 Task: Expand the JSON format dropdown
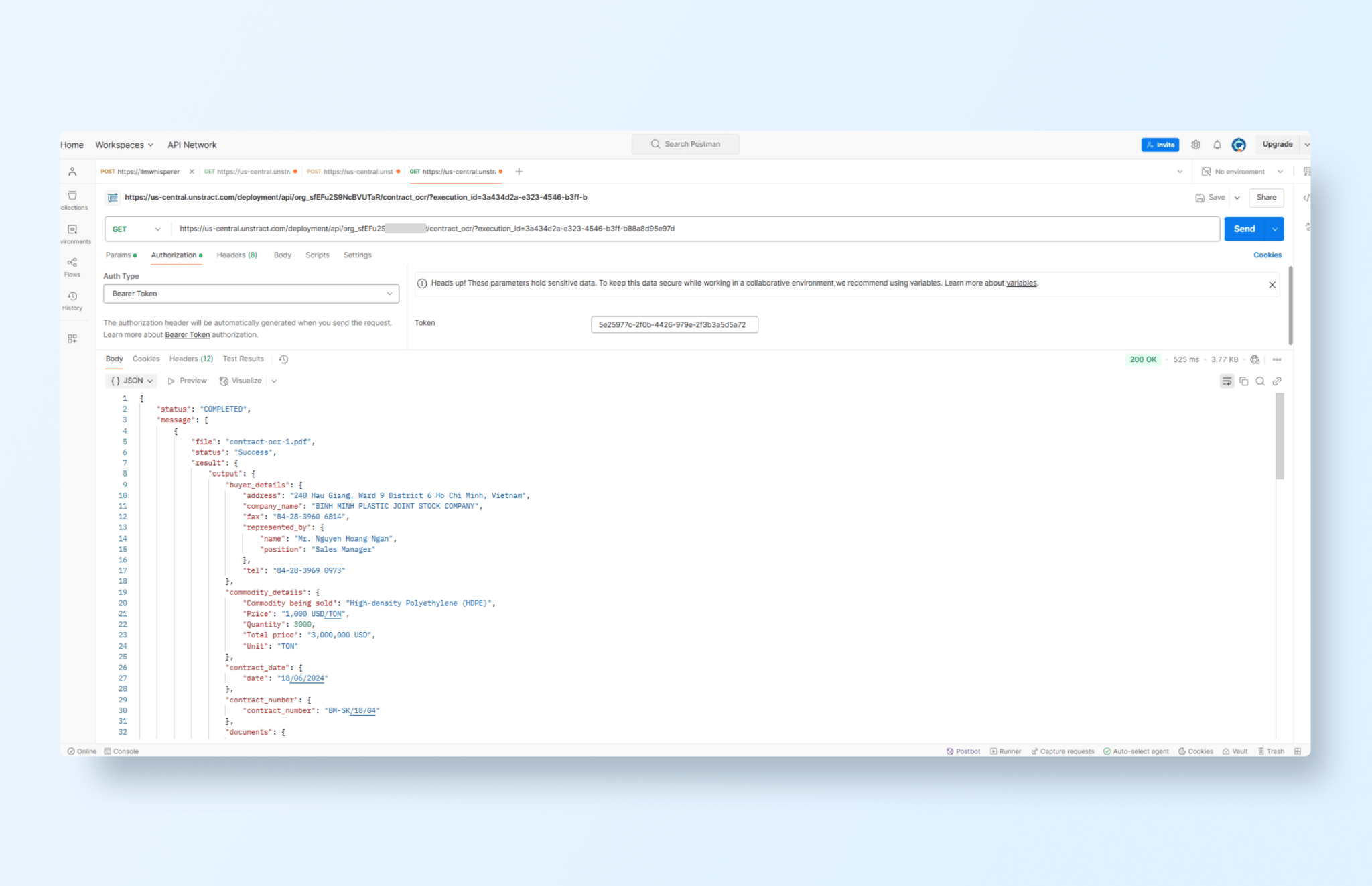(131, 381)
